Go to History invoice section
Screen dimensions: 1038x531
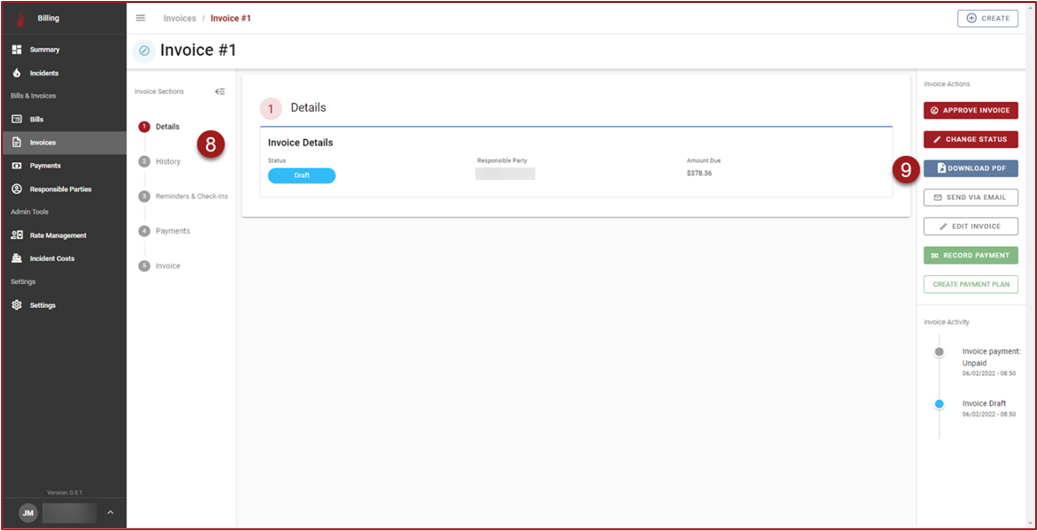tap(167, 161)
